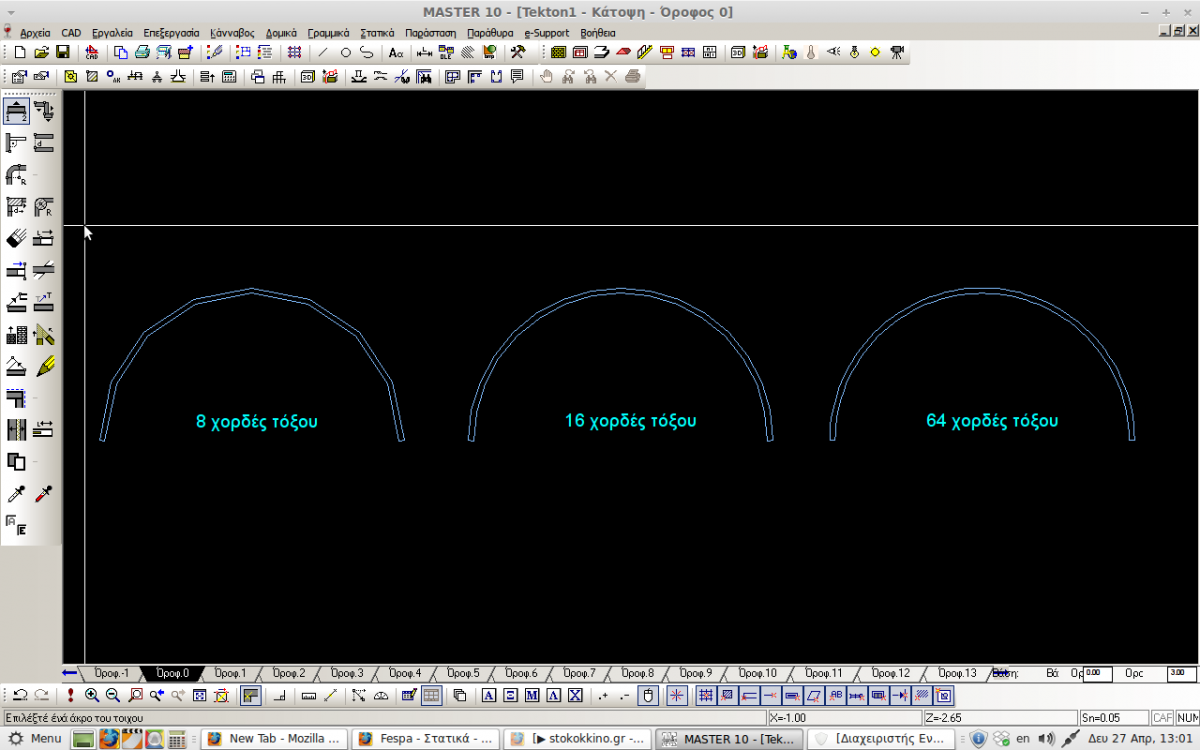Click the undo arrow icon
This screenshot has height=750, width=1200.
click(20, 696)
